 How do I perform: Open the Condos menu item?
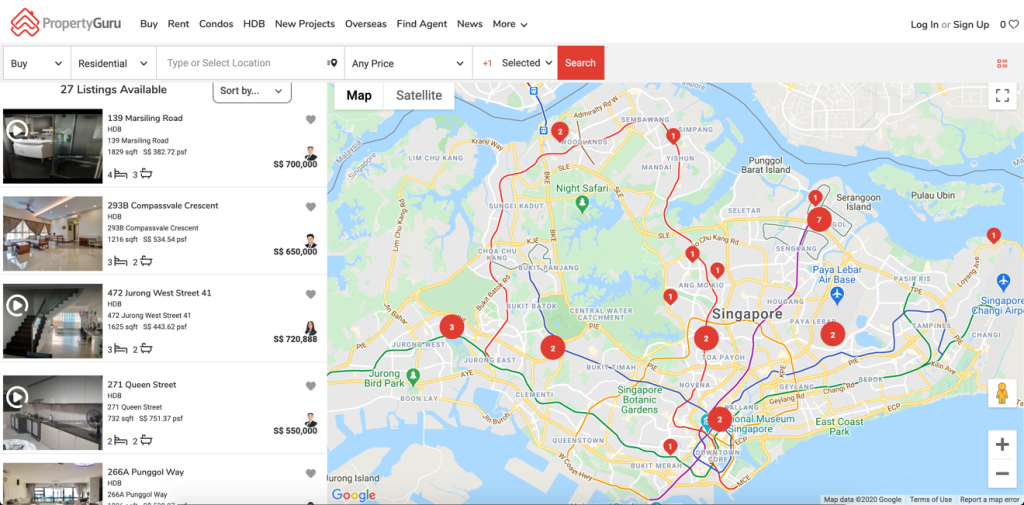pos(216,24)
